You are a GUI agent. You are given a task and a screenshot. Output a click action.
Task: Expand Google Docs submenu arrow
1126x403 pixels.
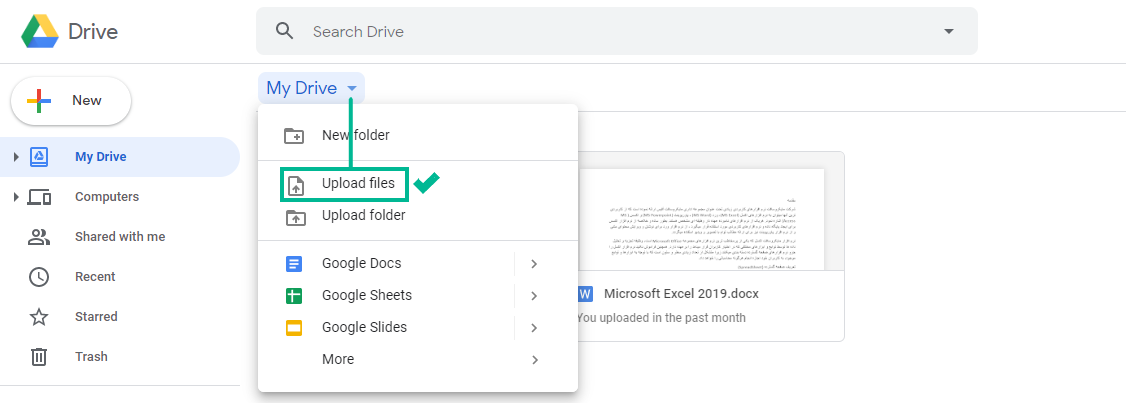point(534,264)
